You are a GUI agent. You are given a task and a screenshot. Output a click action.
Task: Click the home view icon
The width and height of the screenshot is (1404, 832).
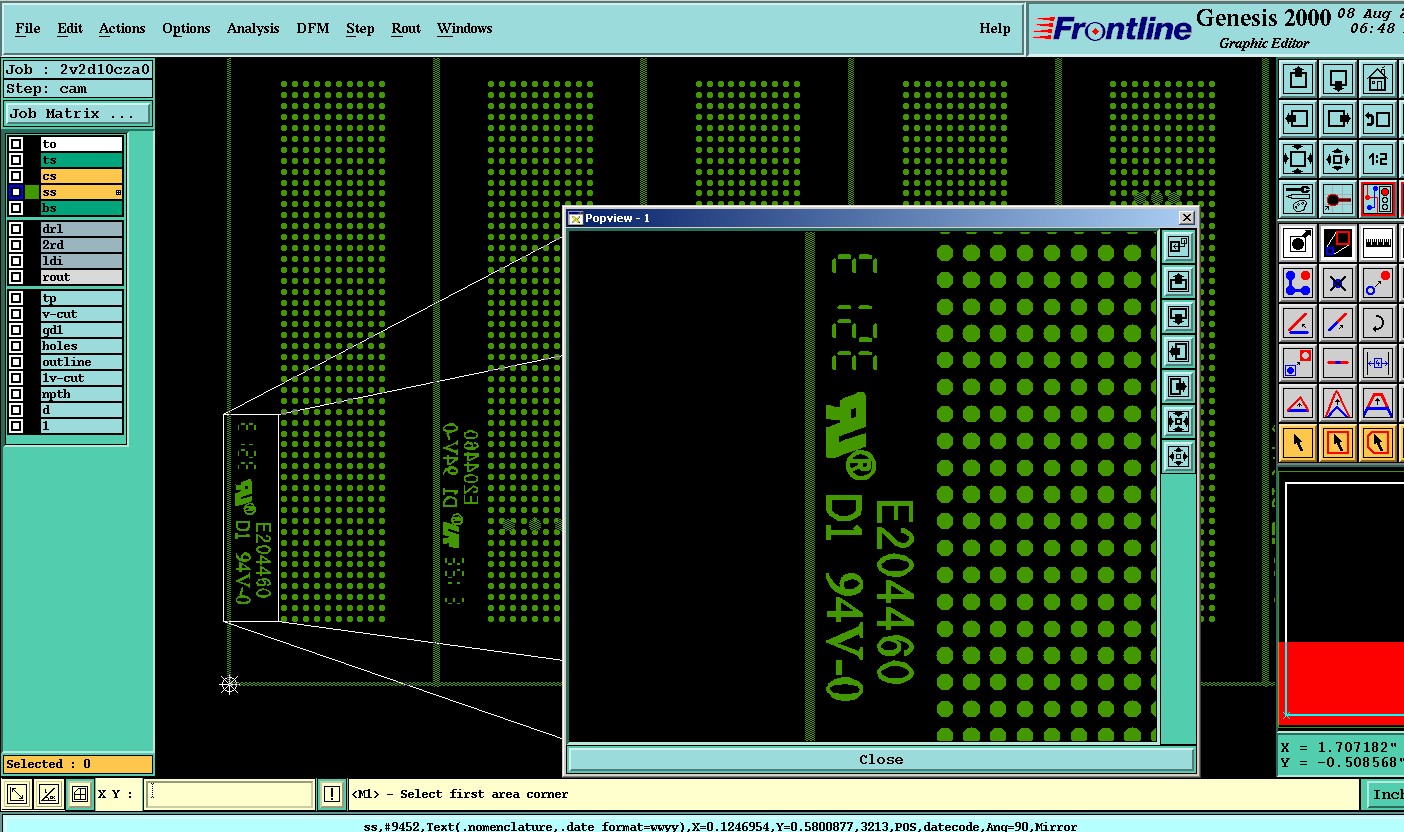(x=1378, y=78)
